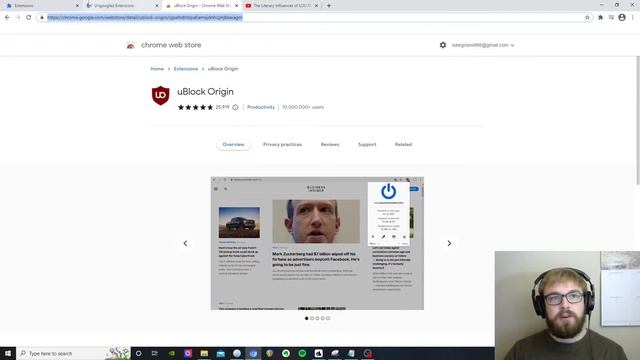The width and height of the screenshot is (640, 360).
Task: Open the Support tab
Action: click(x=367, y=144)
